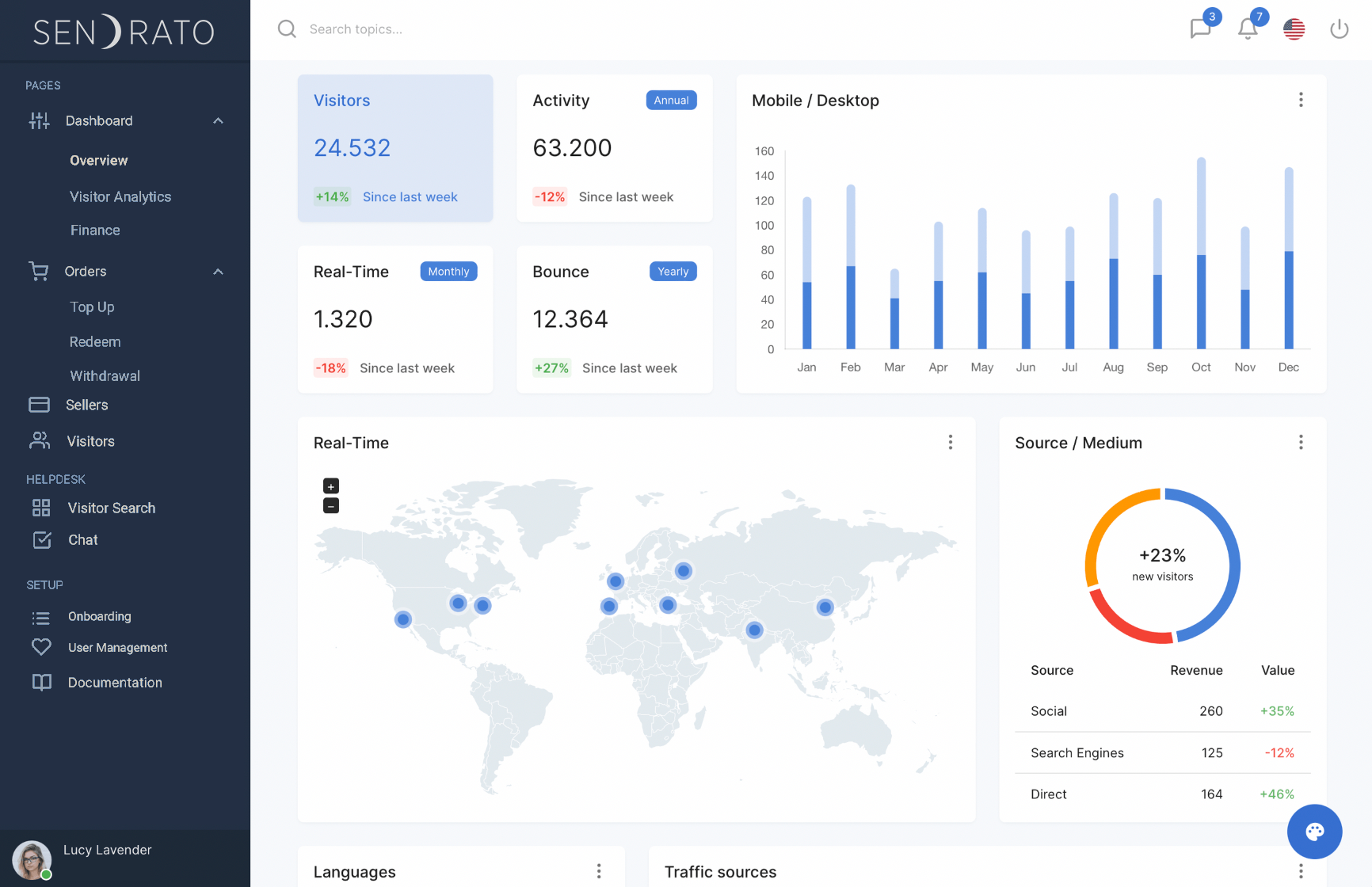Open the theme palette floating button

pyautogui.click(x=1314, y=832)
